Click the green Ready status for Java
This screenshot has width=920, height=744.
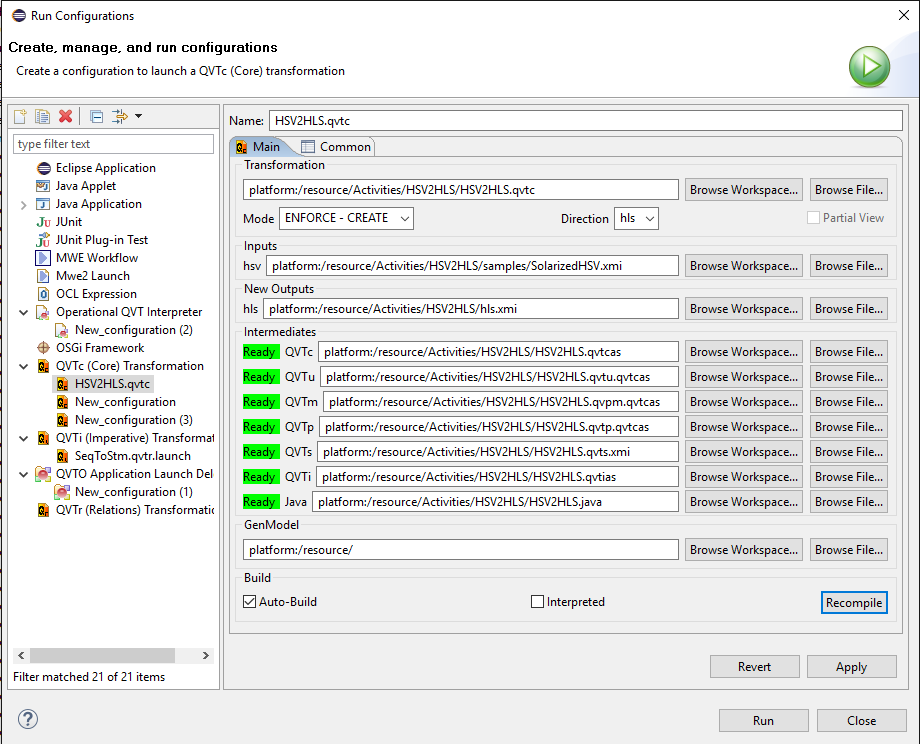(x=260, y=502)
